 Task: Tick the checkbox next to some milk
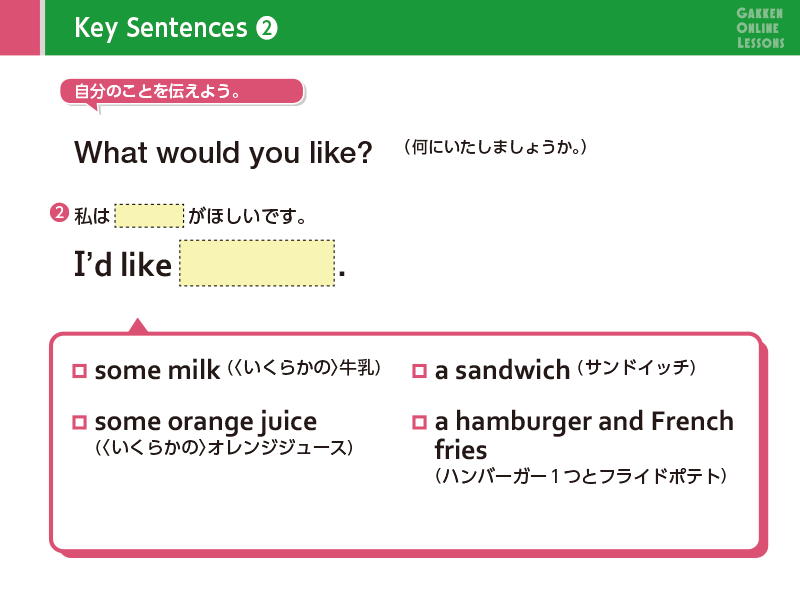[80, 371]
